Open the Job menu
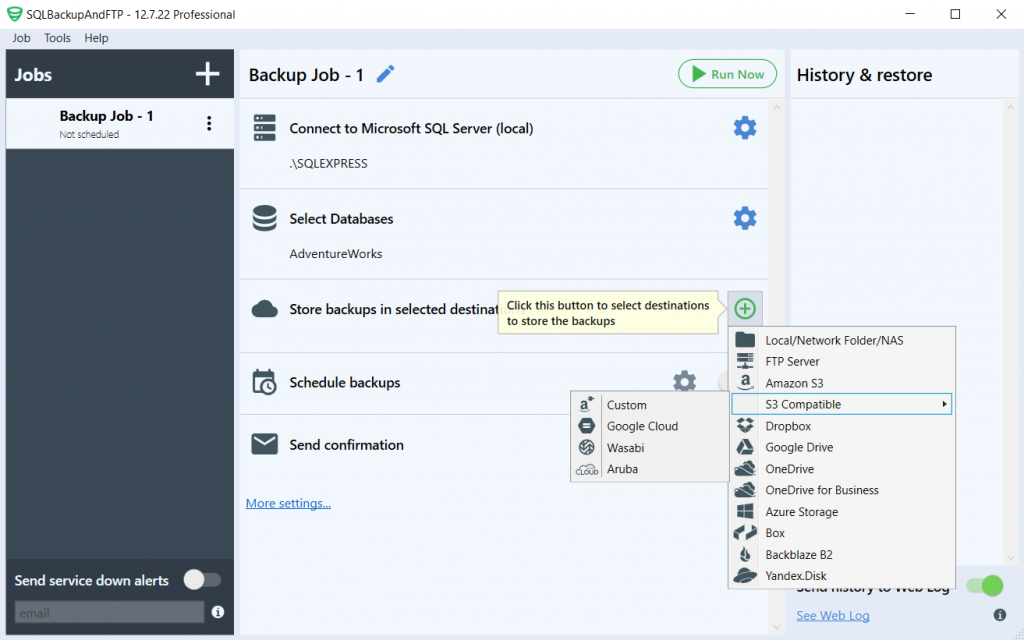The image size is (1024, 640). [x=21, y=38]
